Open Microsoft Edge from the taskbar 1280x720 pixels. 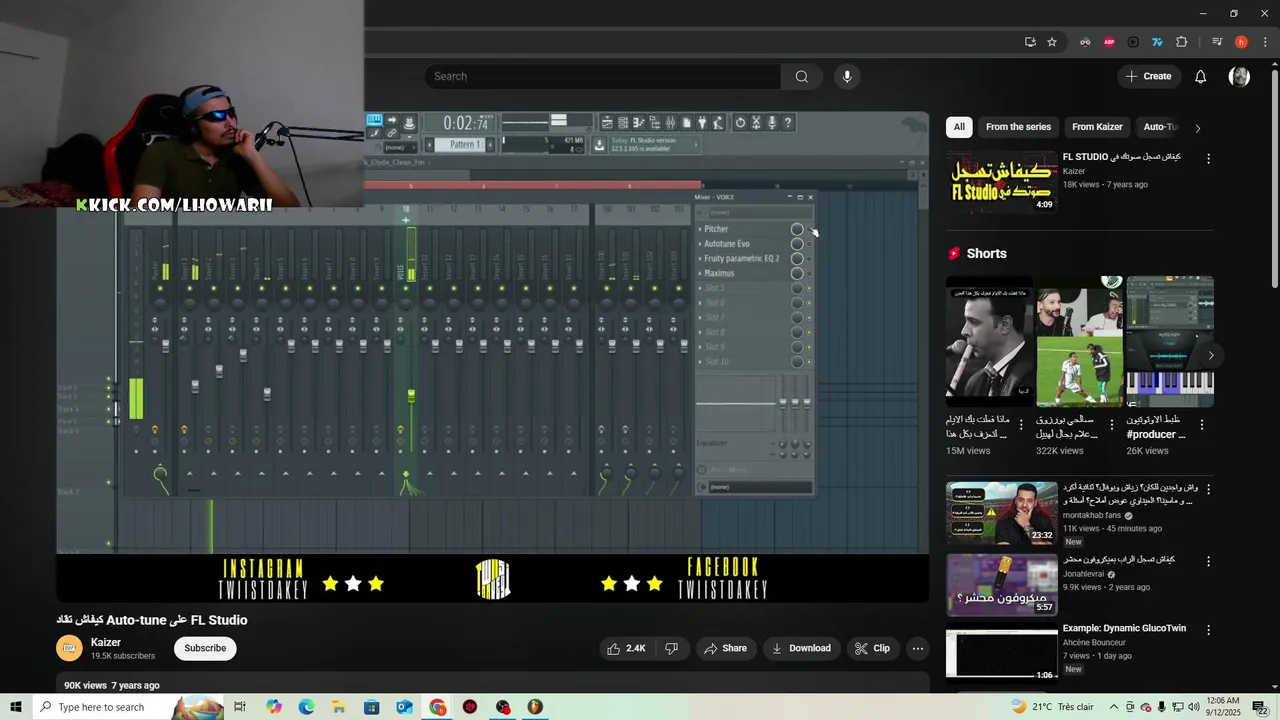306,707
